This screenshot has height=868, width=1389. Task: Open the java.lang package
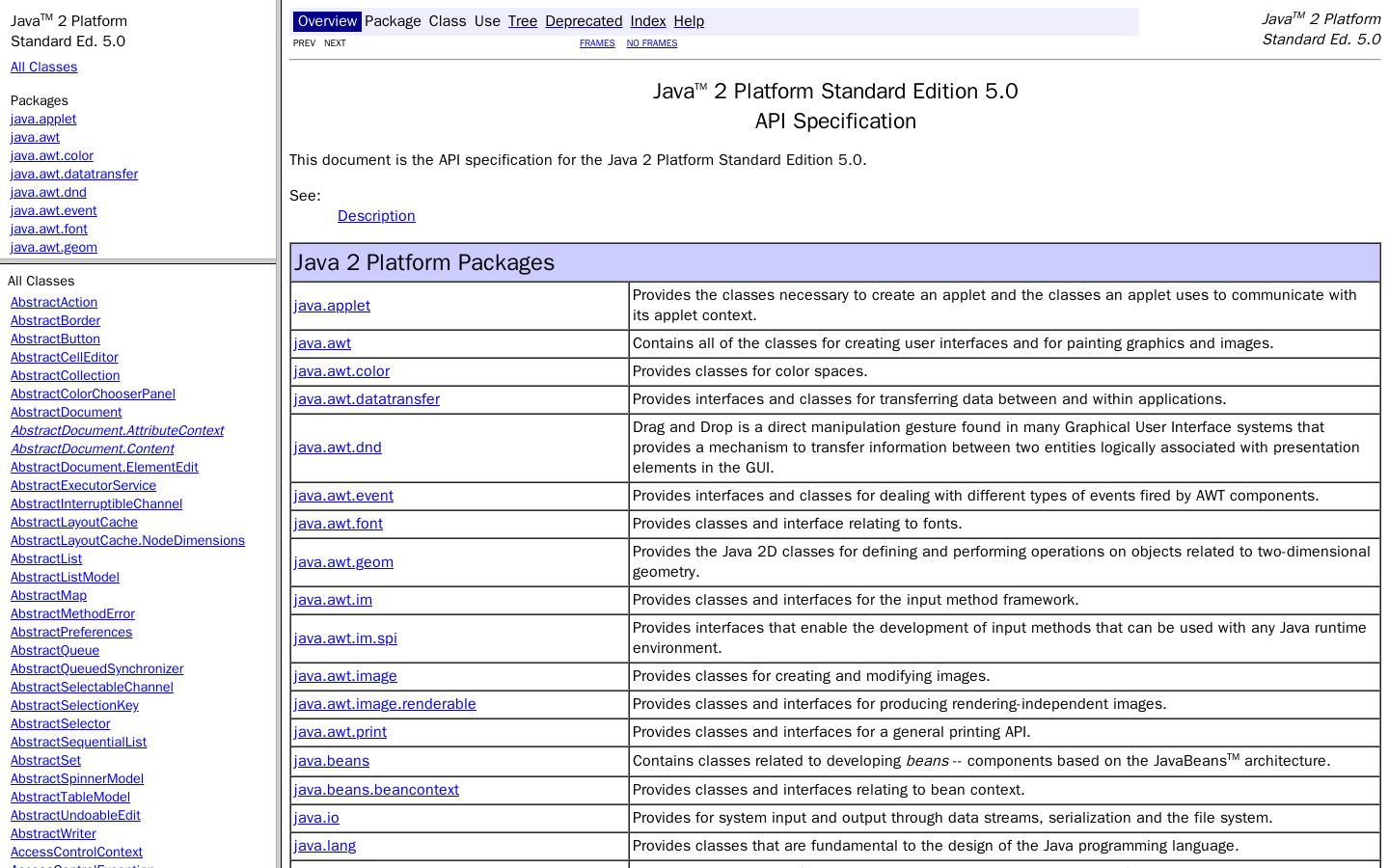[325, 846]
